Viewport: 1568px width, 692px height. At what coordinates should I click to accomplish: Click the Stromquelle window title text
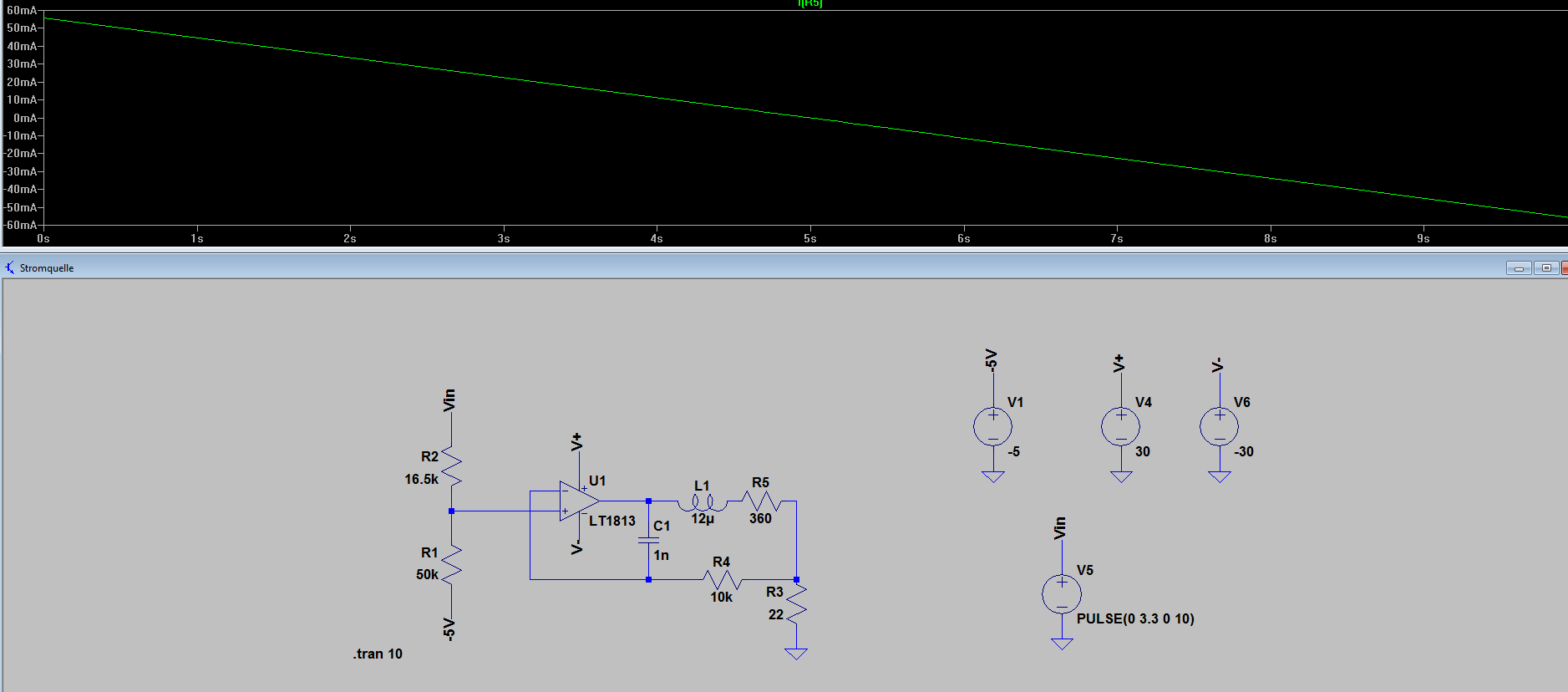(x=47, y=268)
